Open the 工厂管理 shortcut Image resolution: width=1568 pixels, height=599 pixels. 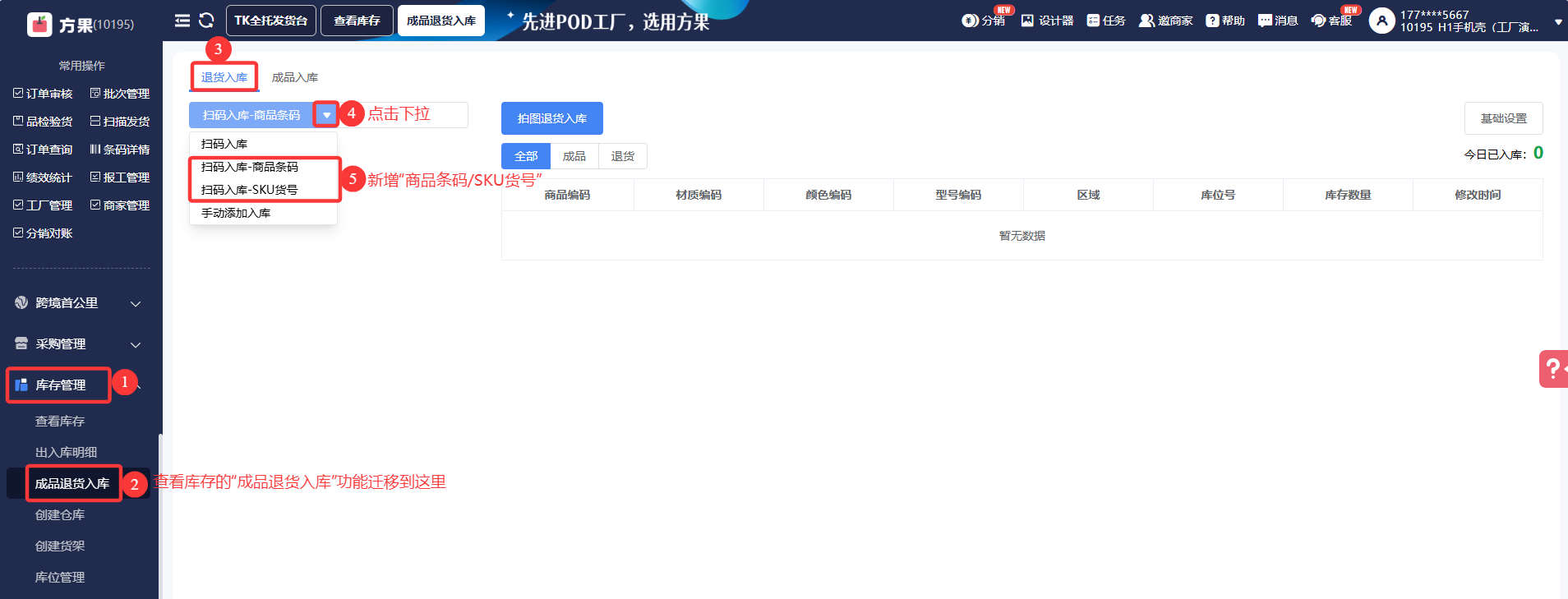pyautogui.click(x=43, y=205)
